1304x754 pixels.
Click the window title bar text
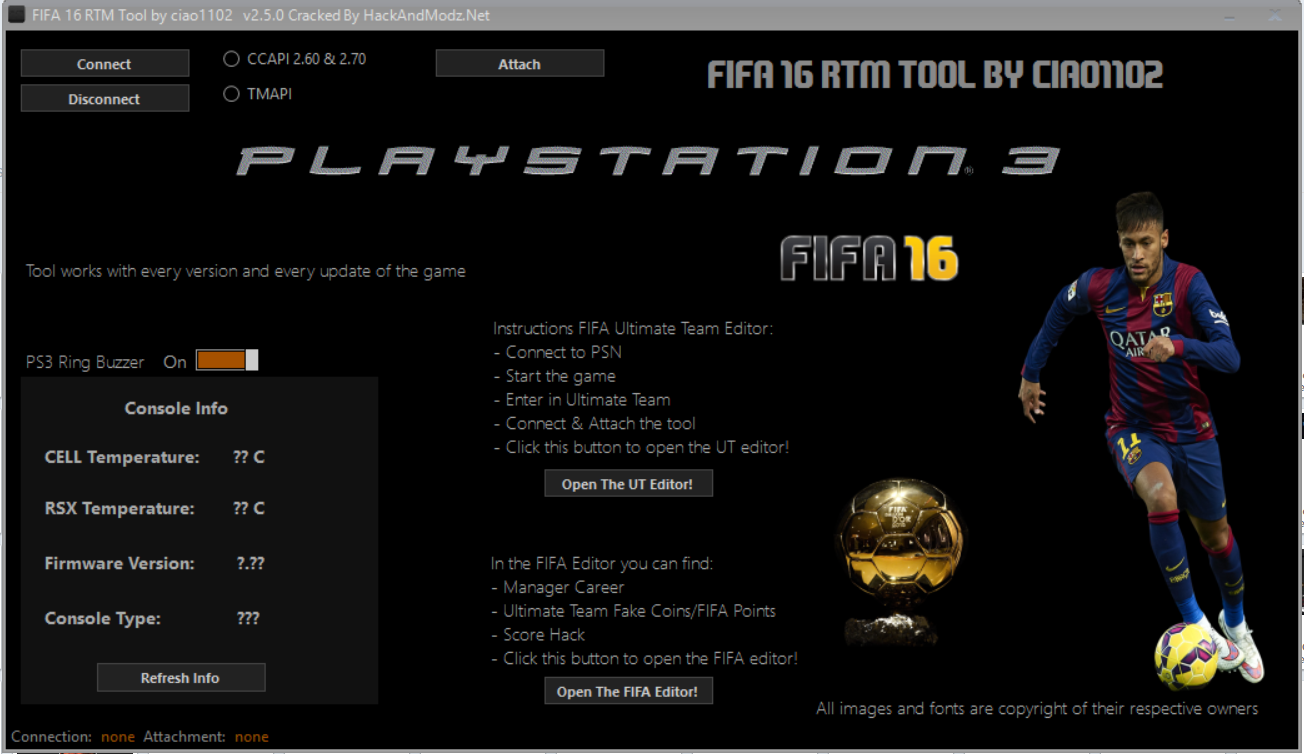pos(260,16)
